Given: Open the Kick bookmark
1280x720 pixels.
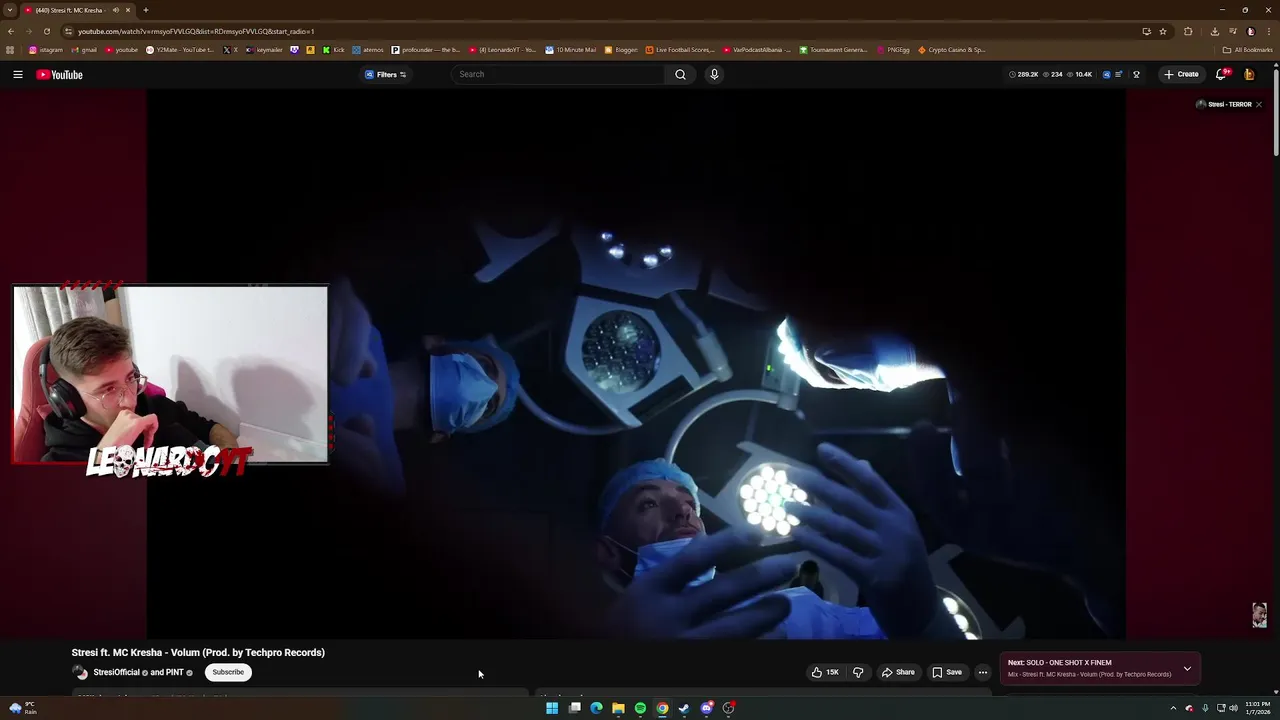Looking at the screenshot, I should click(334, 49).
